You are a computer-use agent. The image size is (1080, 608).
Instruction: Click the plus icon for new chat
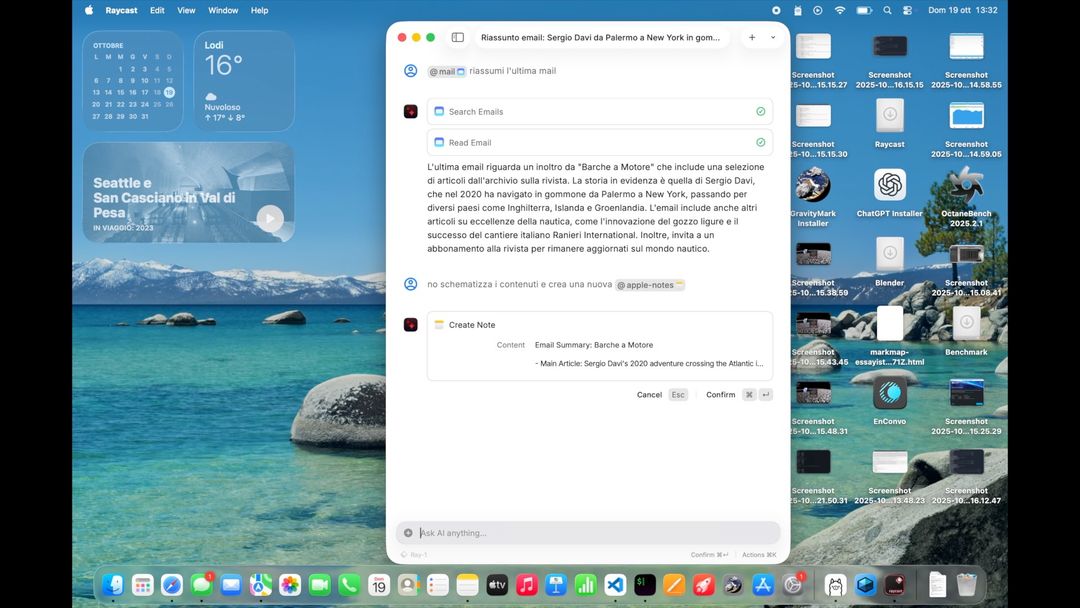[752, 37]
